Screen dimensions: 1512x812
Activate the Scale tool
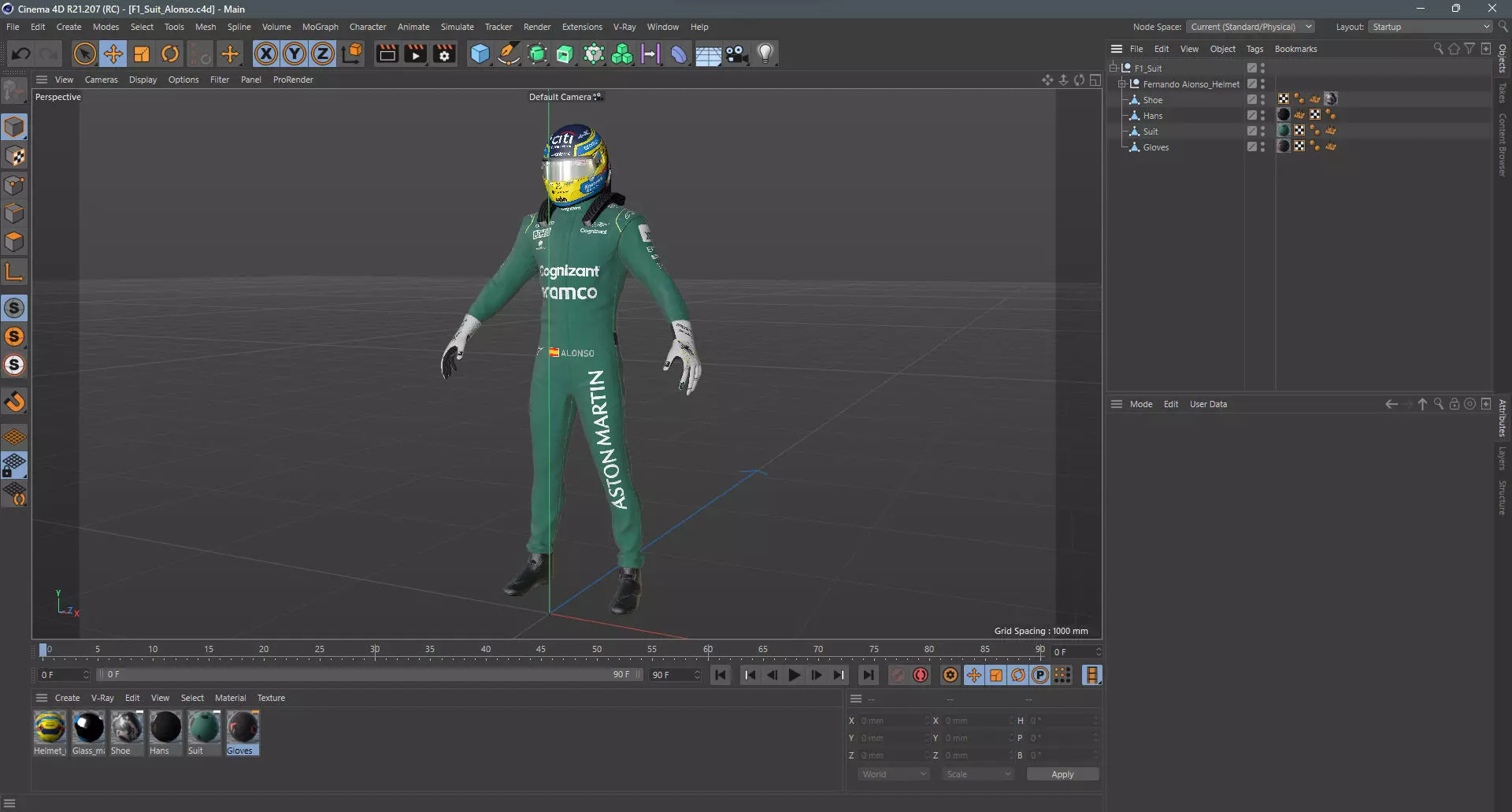click(x=142, y=54)
